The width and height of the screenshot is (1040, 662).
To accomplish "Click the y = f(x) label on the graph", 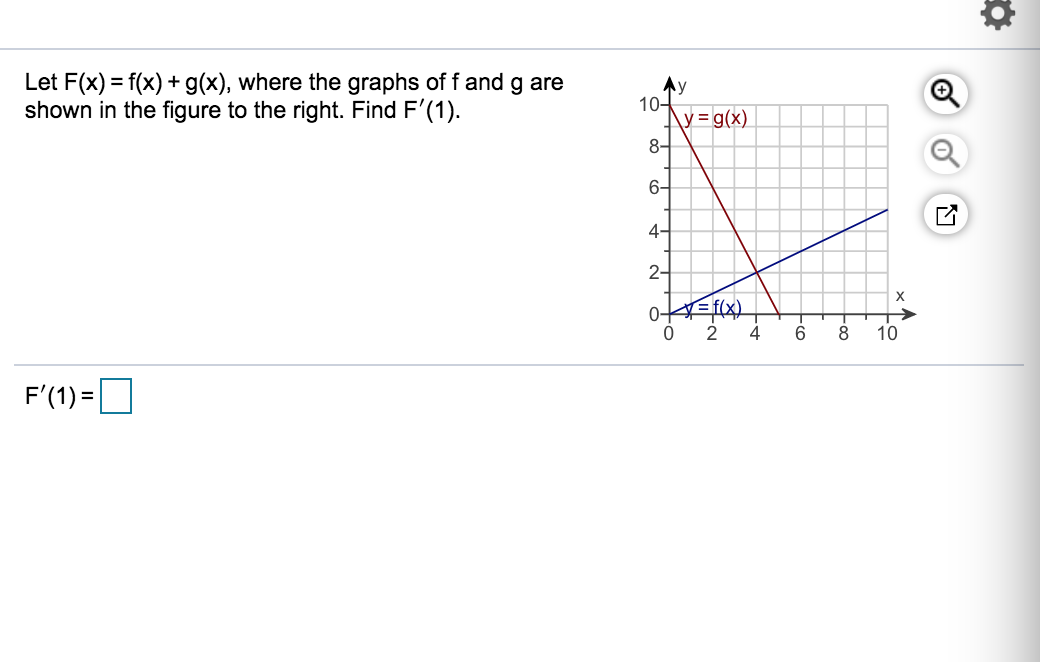I will coord(712,308).
